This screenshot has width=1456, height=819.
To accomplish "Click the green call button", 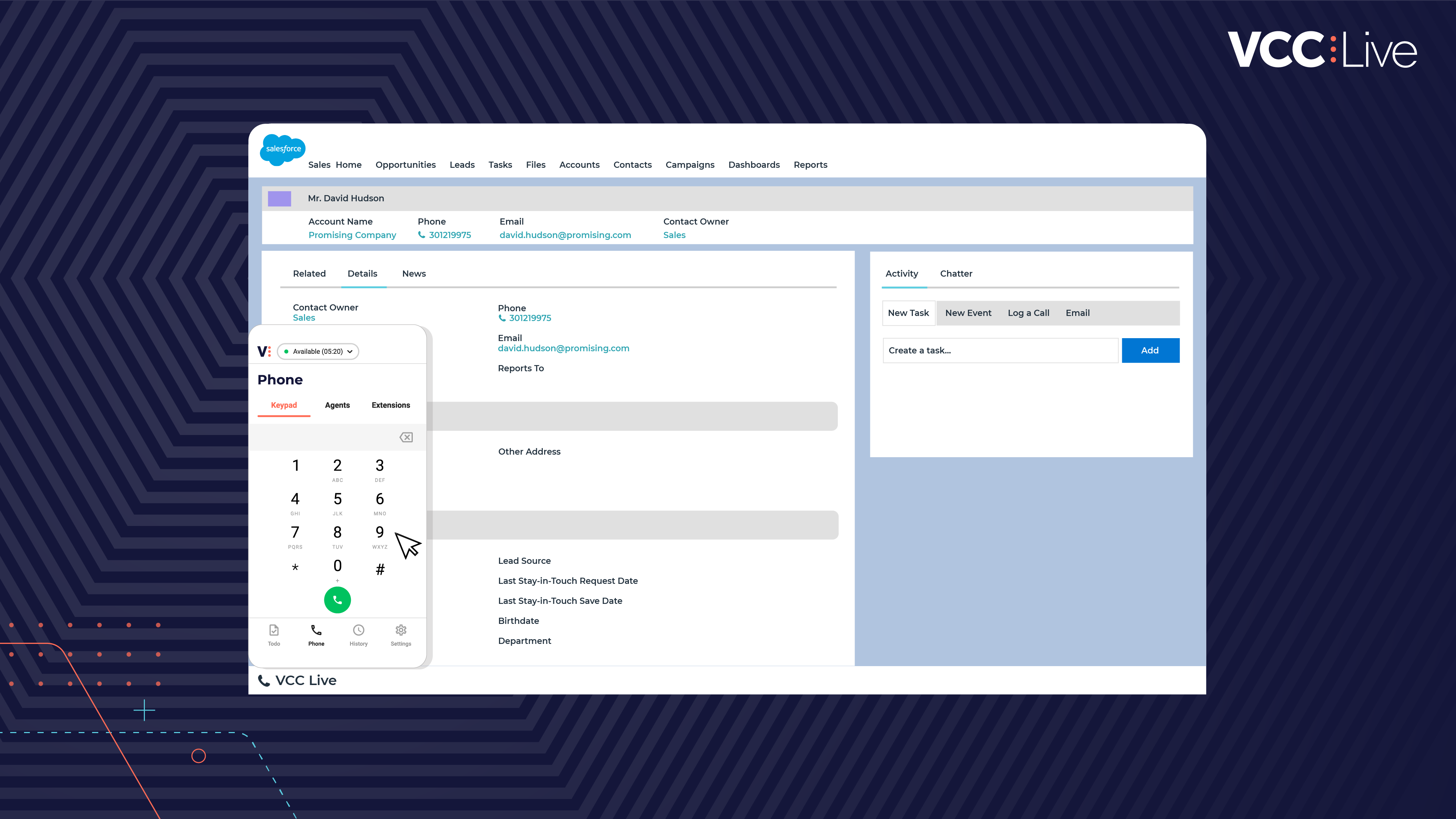I will click(337, 600).
